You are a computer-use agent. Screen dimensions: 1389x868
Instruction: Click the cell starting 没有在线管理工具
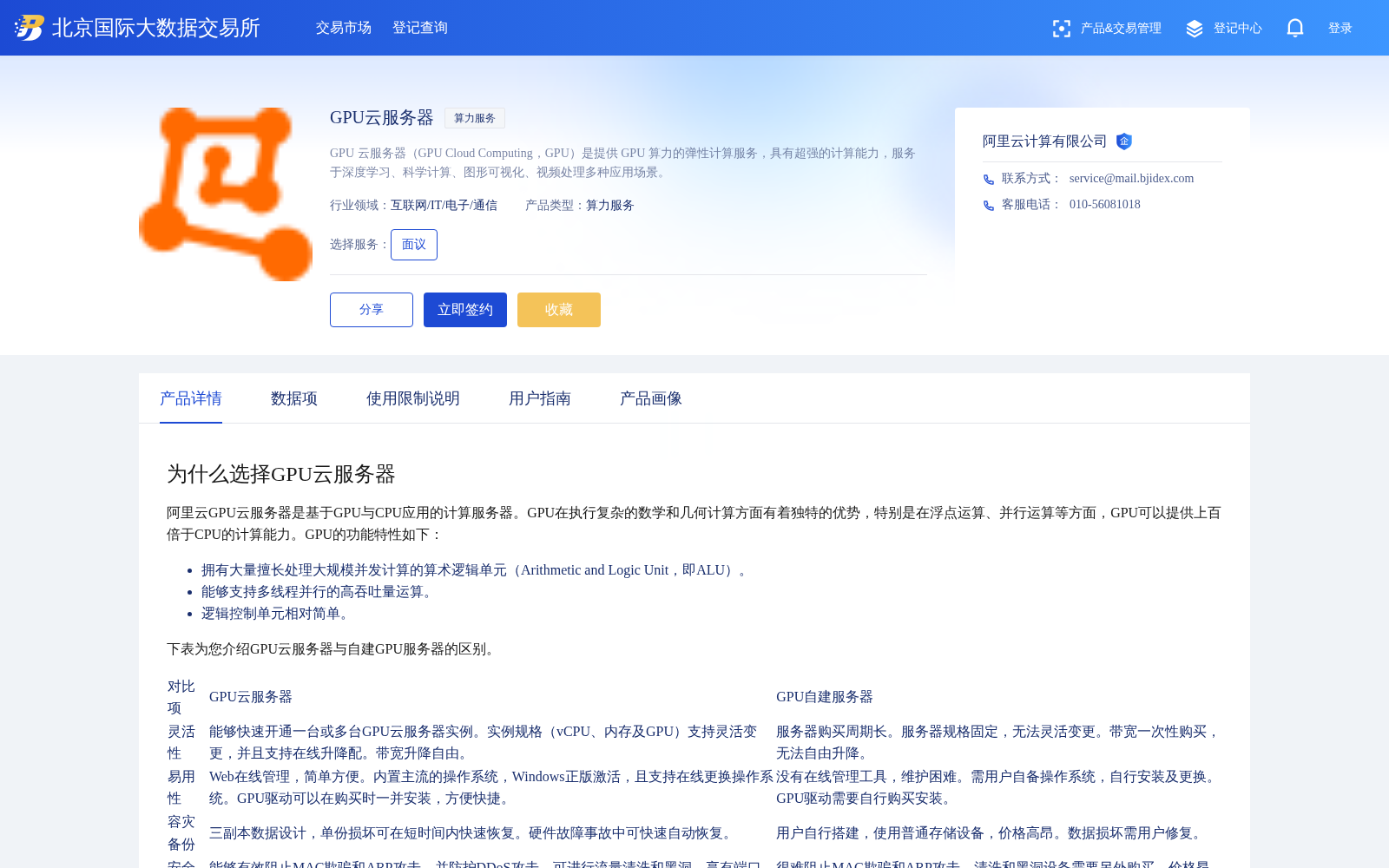[x=998, y=787]
